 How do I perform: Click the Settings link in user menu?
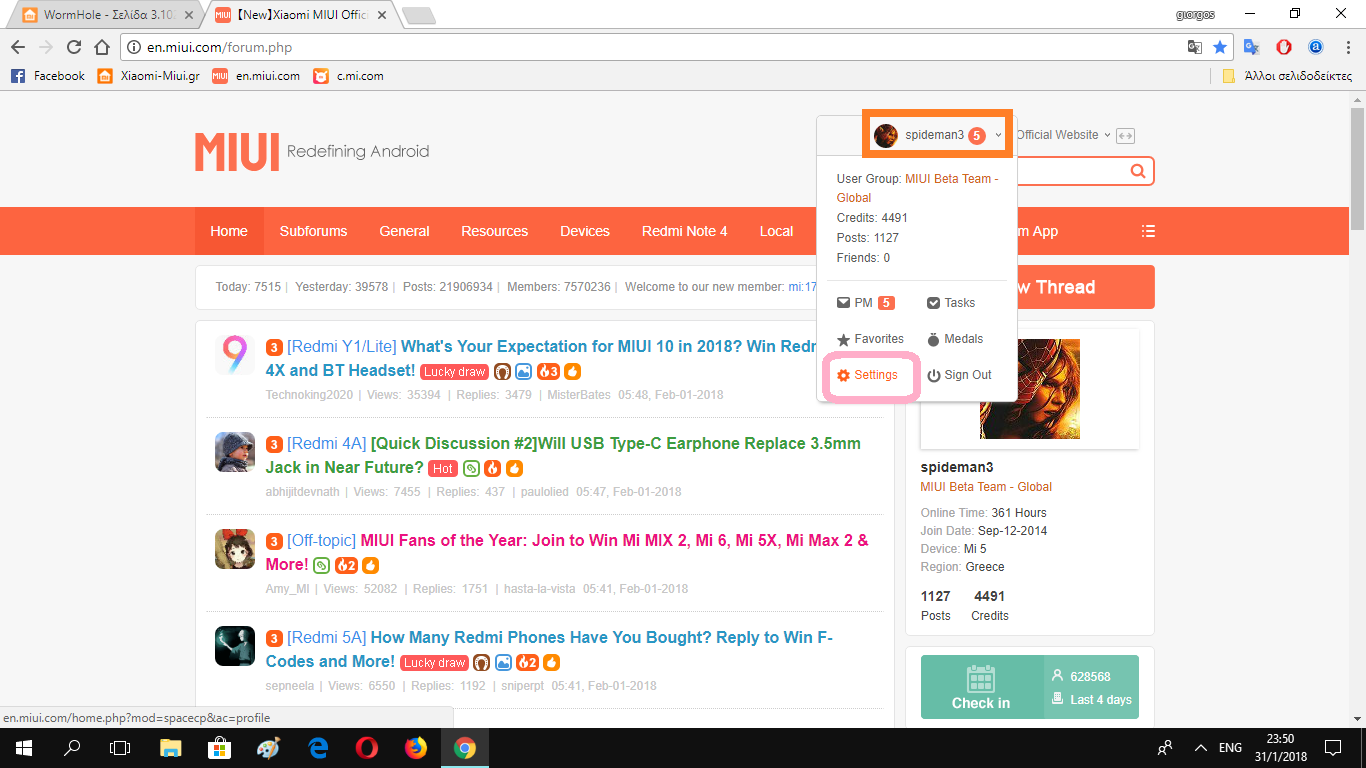pyautogui.click(x=867, y=375)
